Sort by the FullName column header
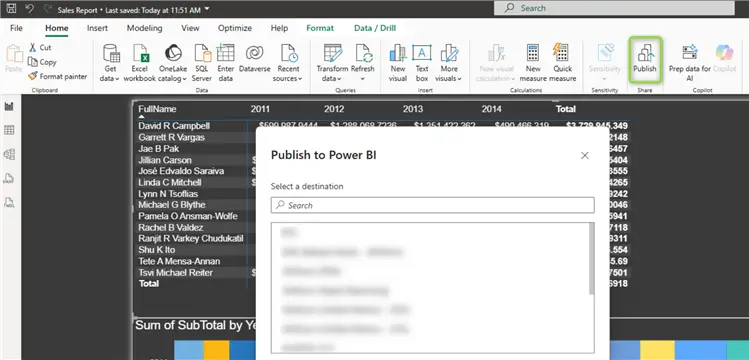The image size is (749, 360). pos(157,109)
